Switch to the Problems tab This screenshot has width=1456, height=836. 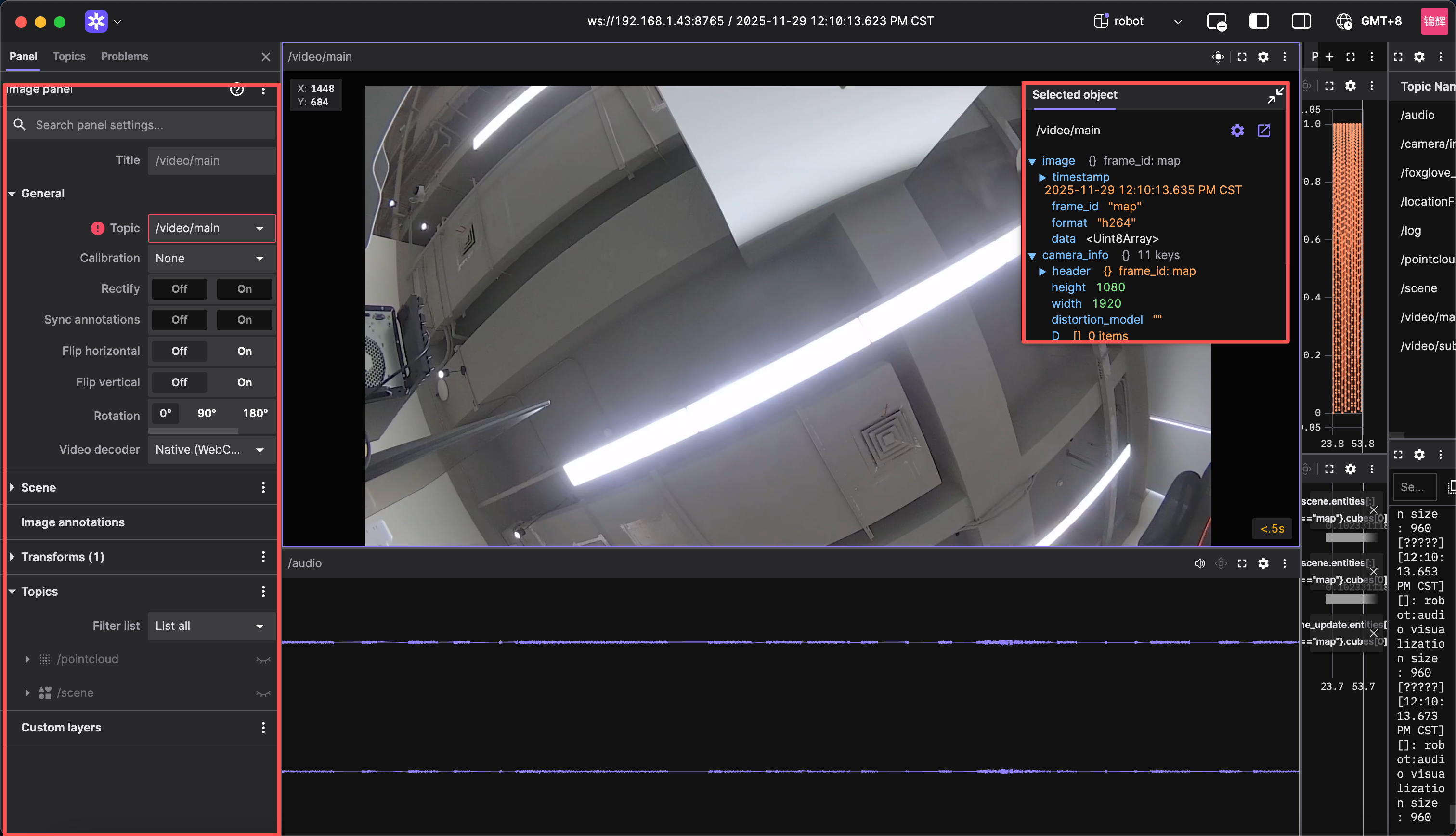tap(125, 56)
